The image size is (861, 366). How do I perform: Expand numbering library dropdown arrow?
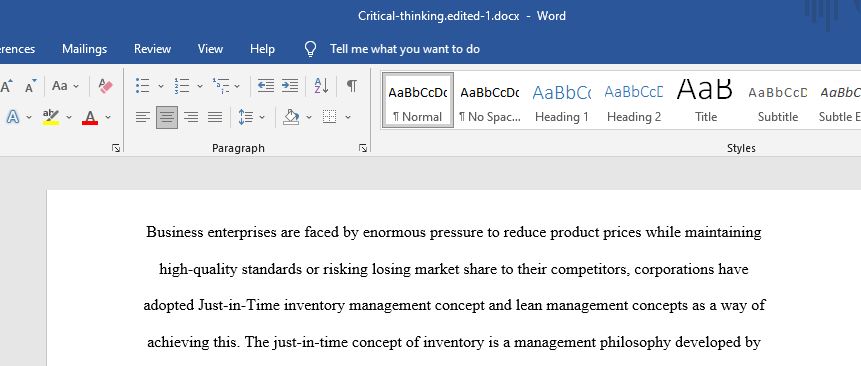(x=200, y=86)
